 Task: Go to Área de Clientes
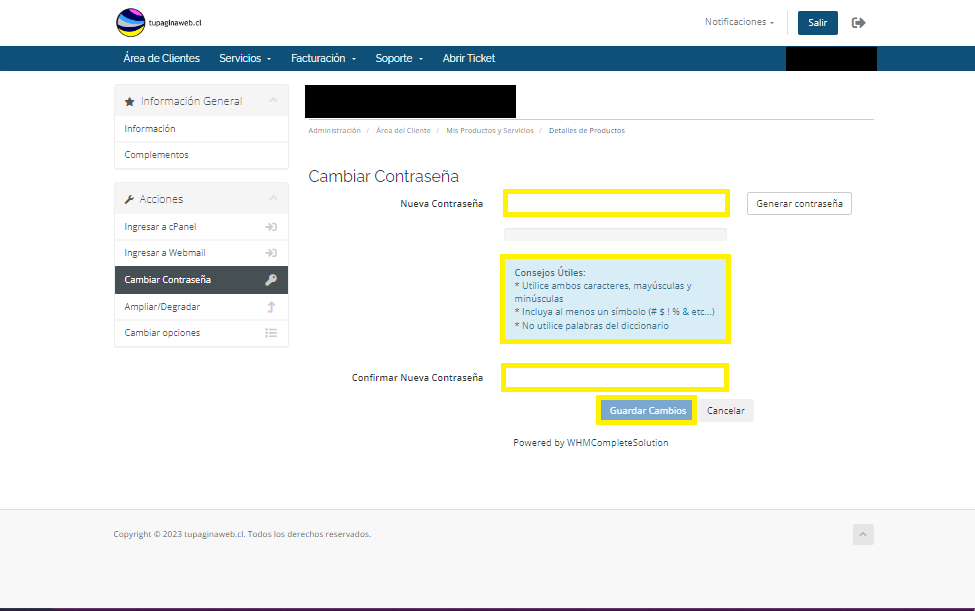(x=161, y=59)
